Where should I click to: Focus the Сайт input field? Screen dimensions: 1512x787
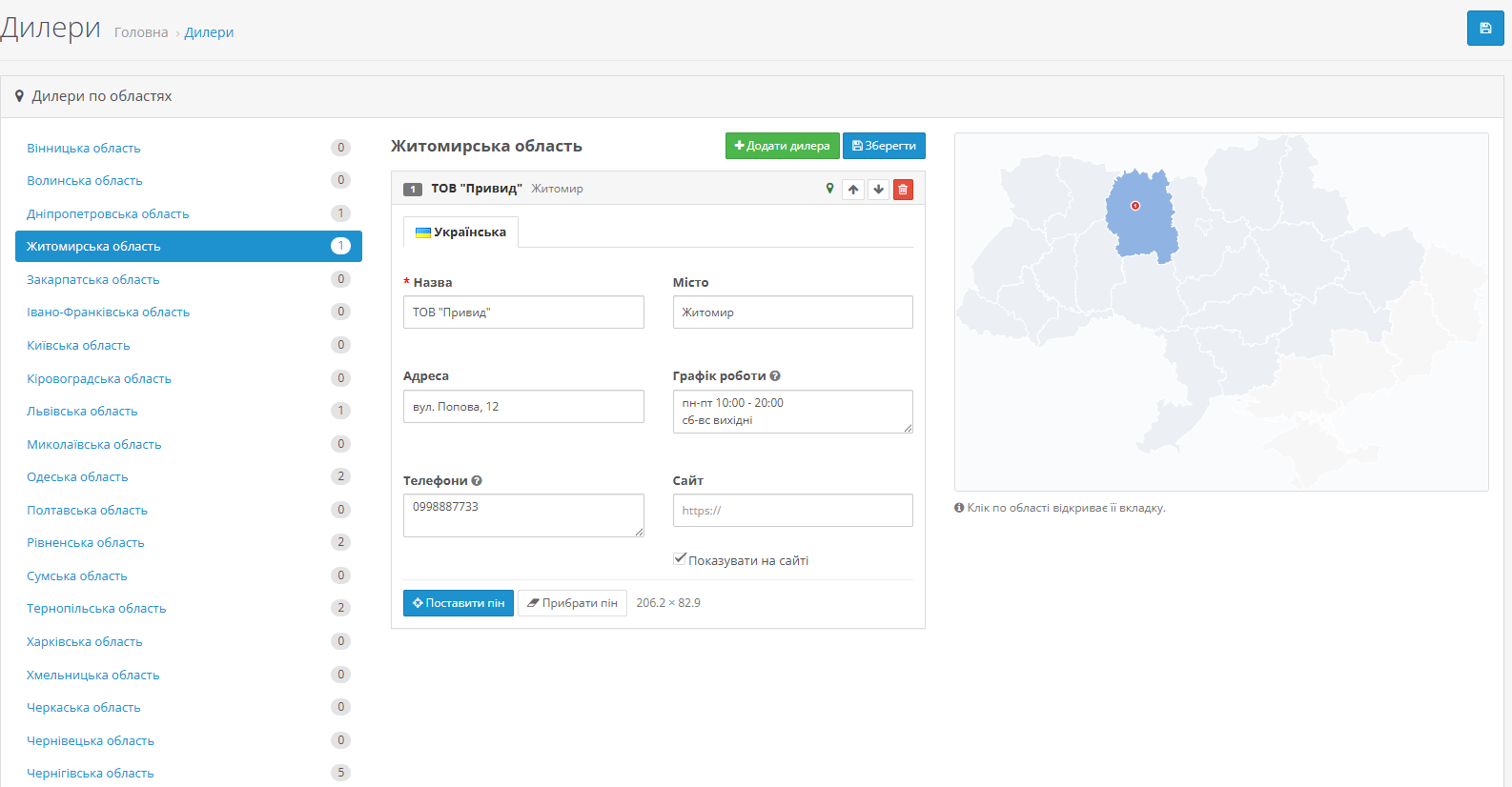[x=793, y=511]
